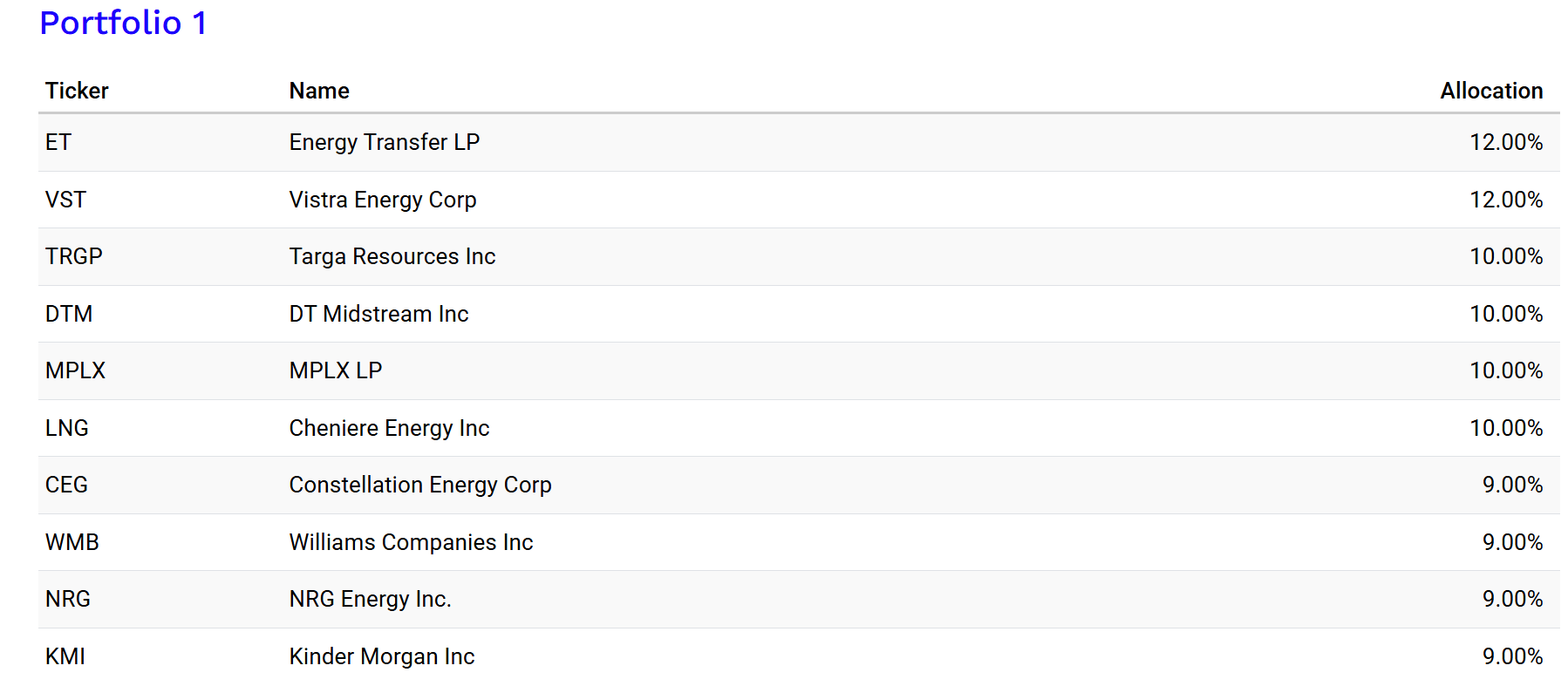
Task: Click Kinder Morgan Inc name
Action: click(381, 656)
